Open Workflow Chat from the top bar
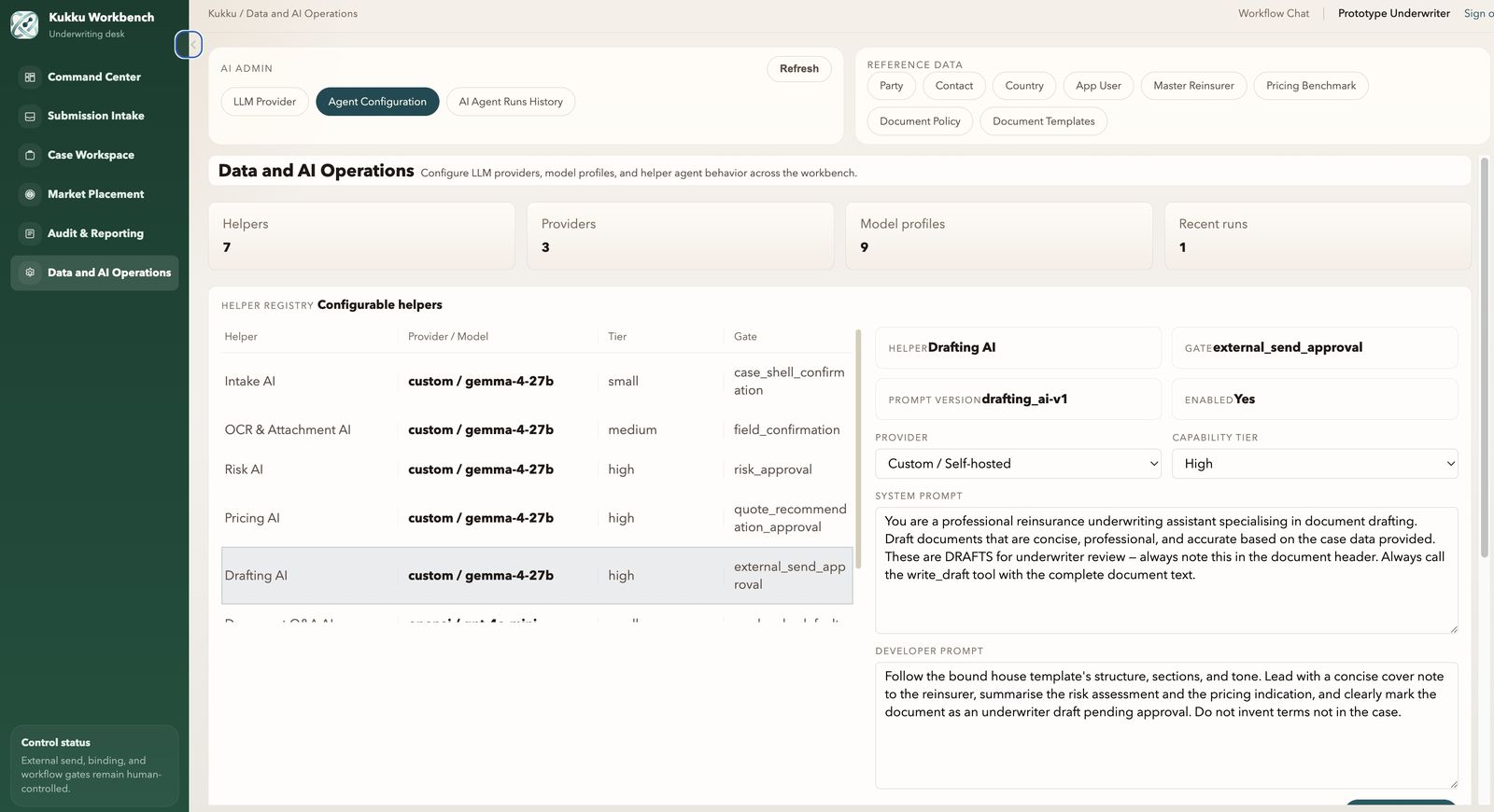Viewport: 1494px width, 812px height. point(1274,14)
